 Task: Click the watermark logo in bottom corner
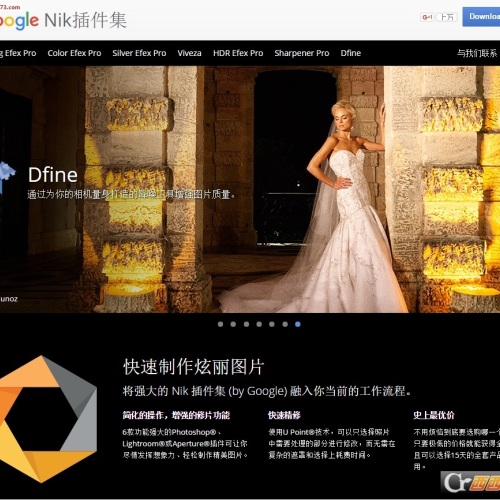[470, 482]
